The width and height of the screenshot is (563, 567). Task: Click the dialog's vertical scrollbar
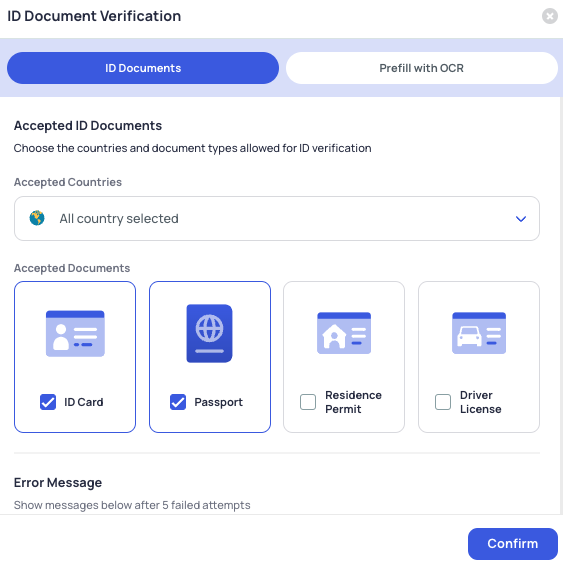click(x=561, y=306)
